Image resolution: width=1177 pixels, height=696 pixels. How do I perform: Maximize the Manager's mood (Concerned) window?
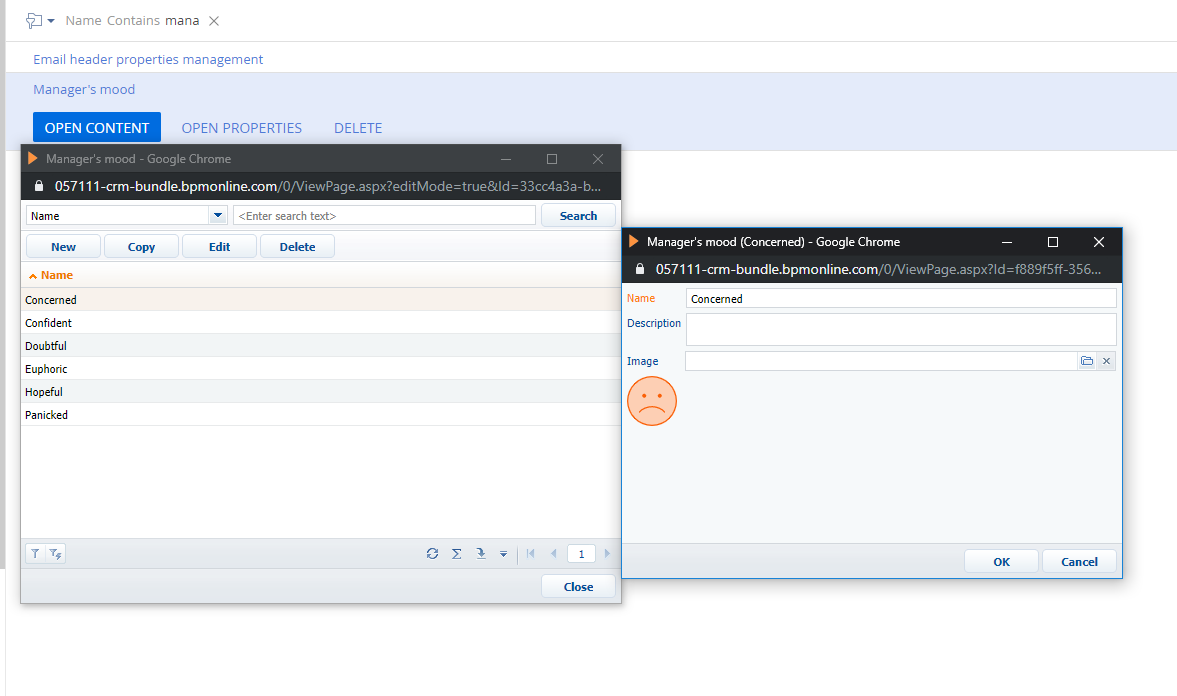click(x=1052, y=242)
